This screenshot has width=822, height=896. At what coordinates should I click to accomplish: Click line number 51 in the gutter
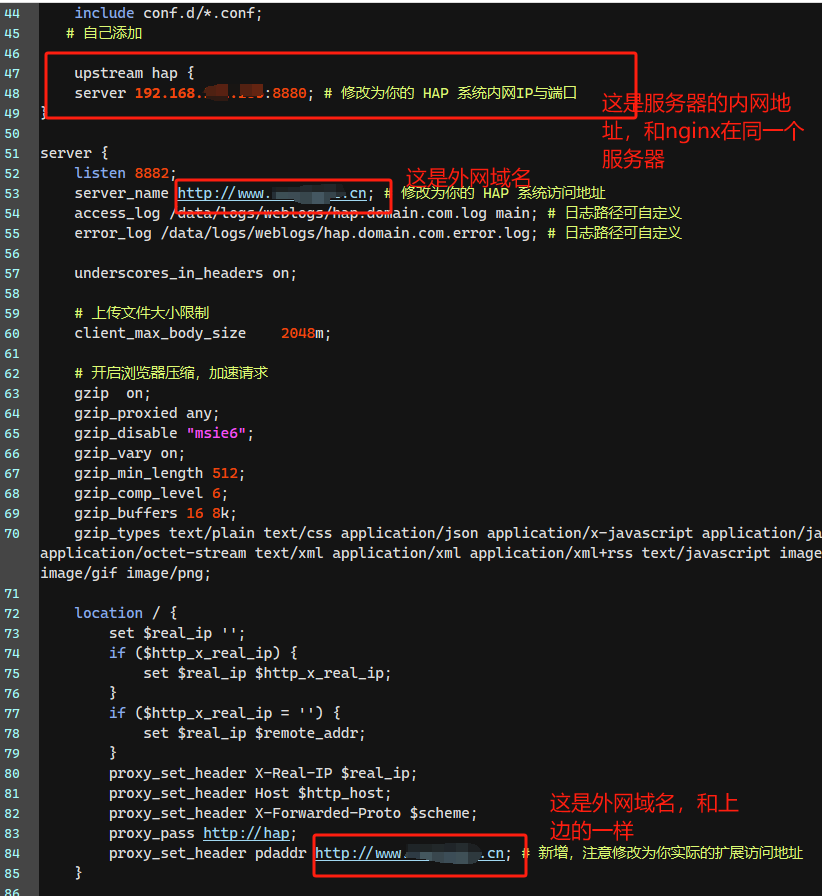coord(12,153)
